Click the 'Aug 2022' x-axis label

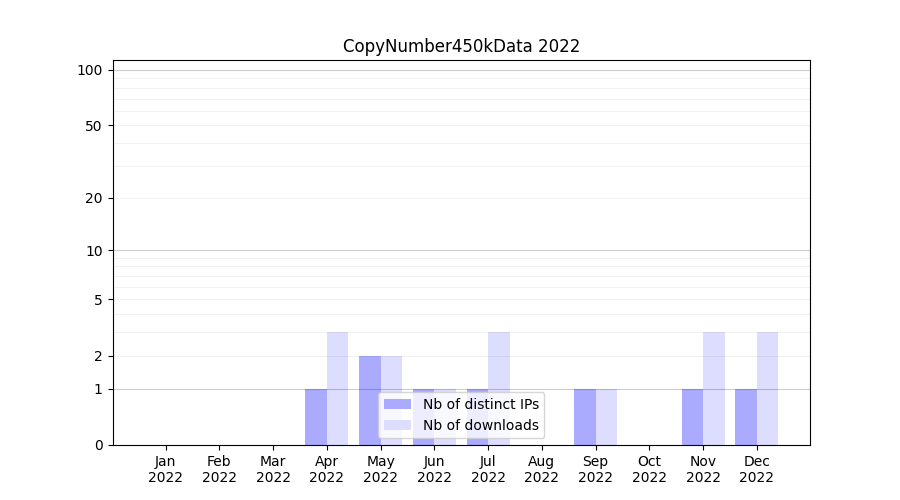point(541,469)
